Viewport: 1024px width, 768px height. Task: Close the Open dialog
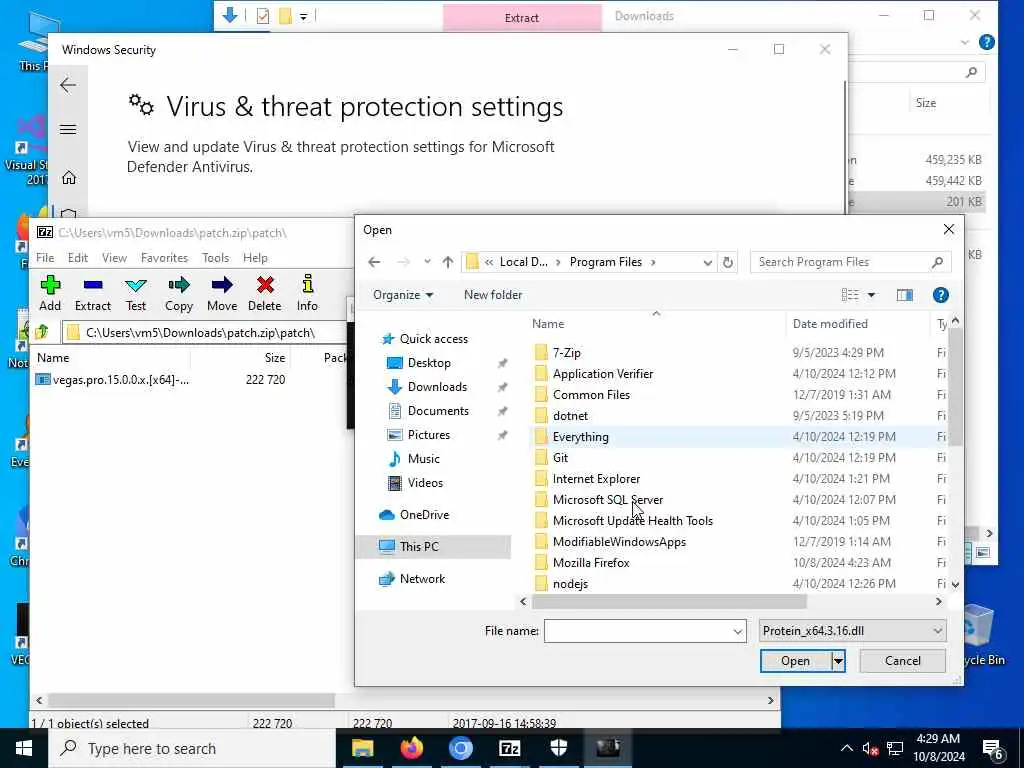(948, 229)
